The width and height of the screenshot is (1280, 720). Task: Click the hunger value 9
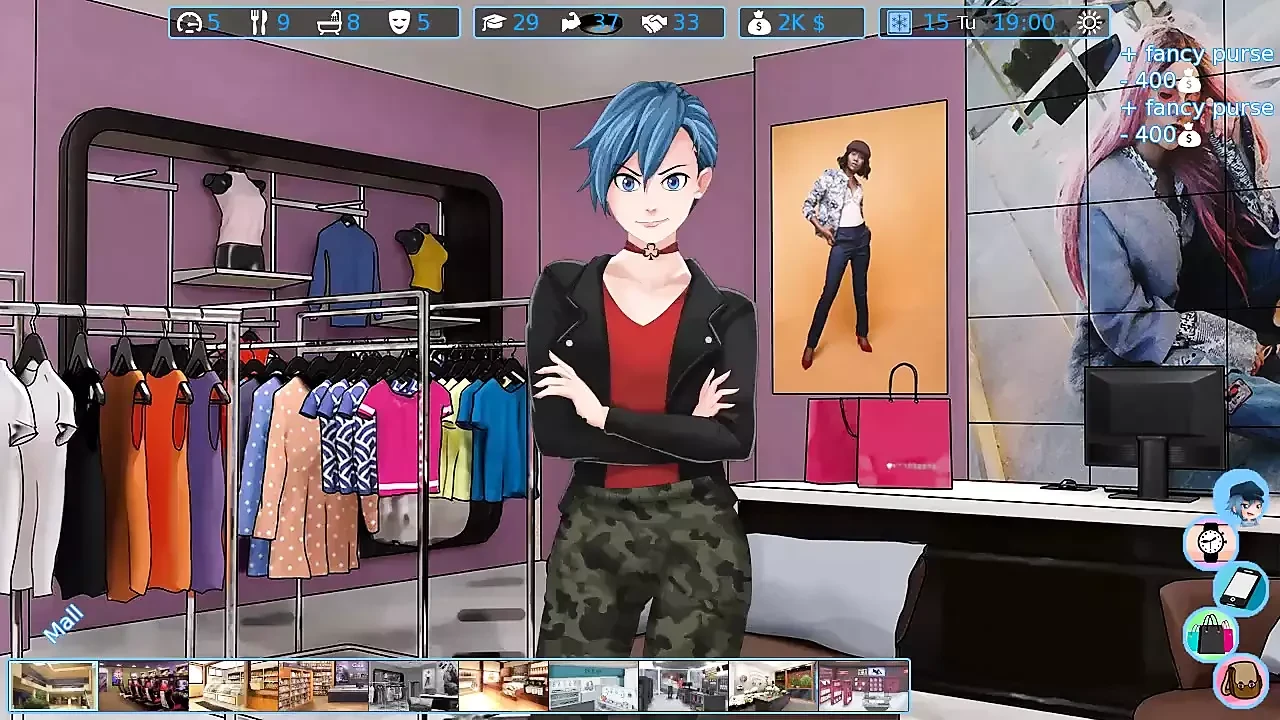(283, 22)
